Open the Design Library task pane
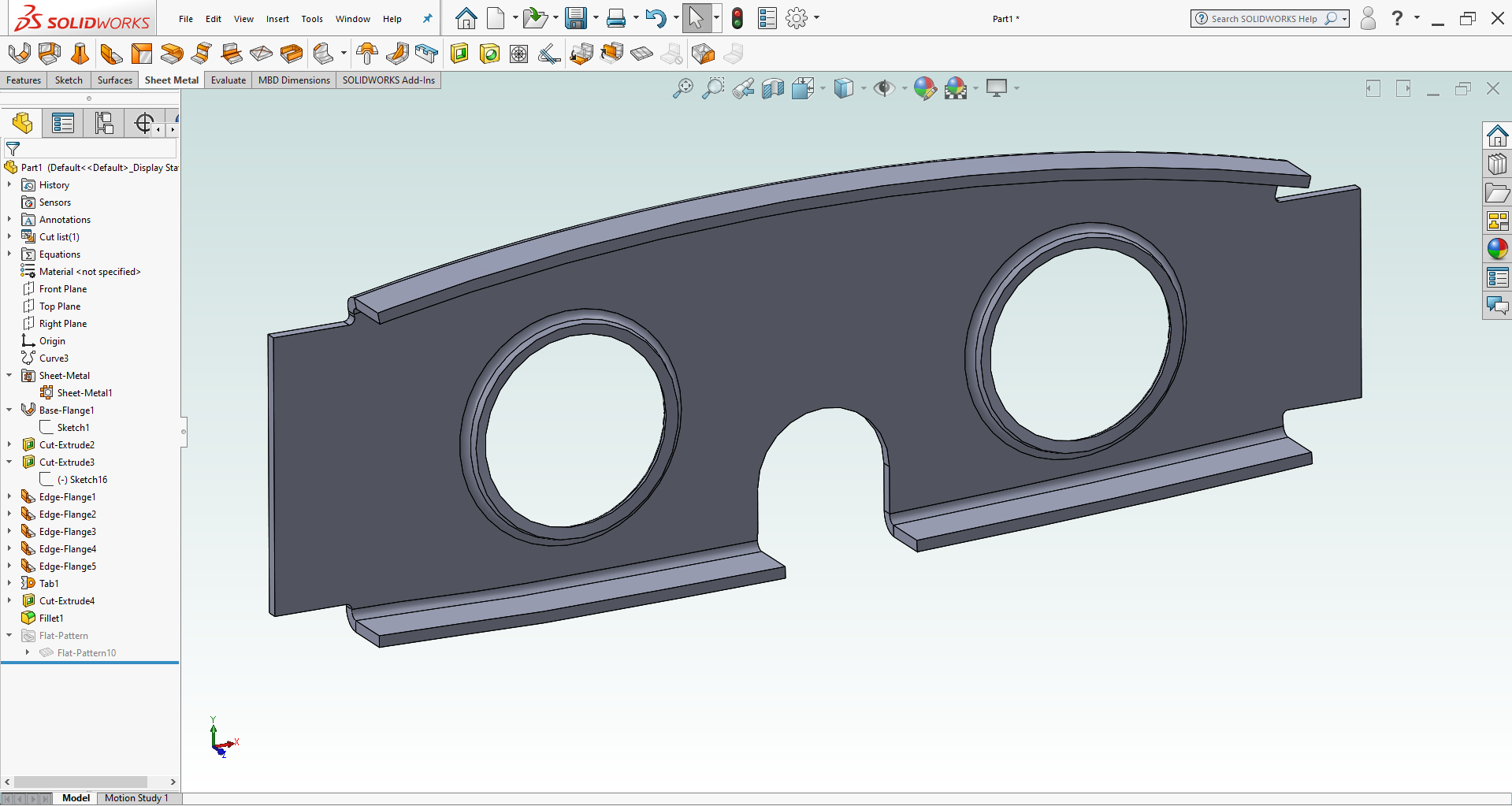The height and width of the screenshot is (806, 1512). click(1497, 165)
